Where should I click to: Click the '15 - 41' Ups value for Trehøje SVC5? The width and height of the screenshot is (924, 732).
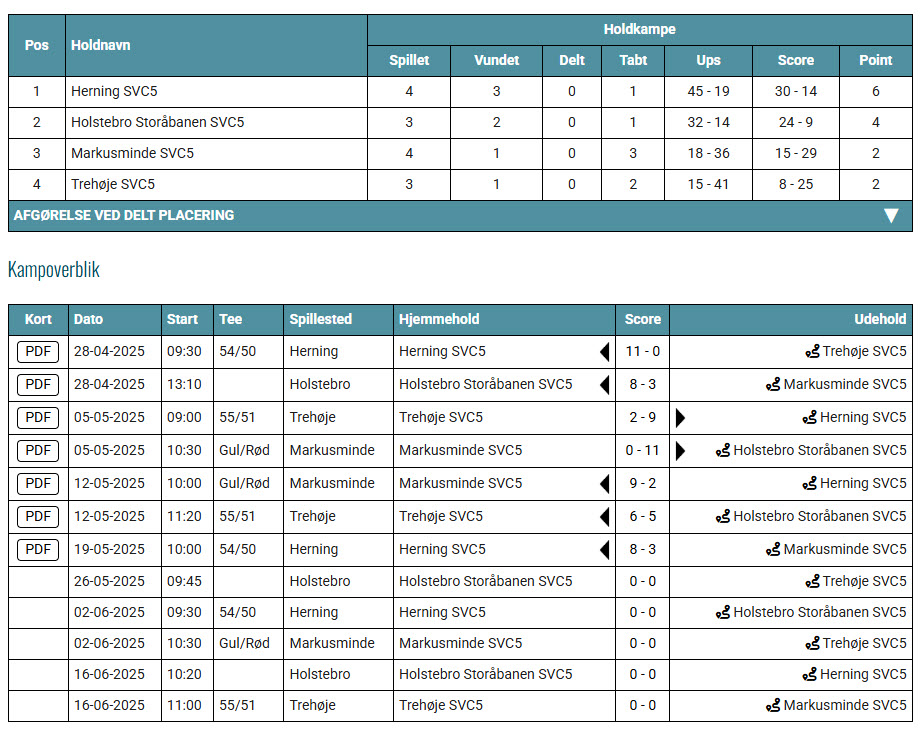click(708, 184)
